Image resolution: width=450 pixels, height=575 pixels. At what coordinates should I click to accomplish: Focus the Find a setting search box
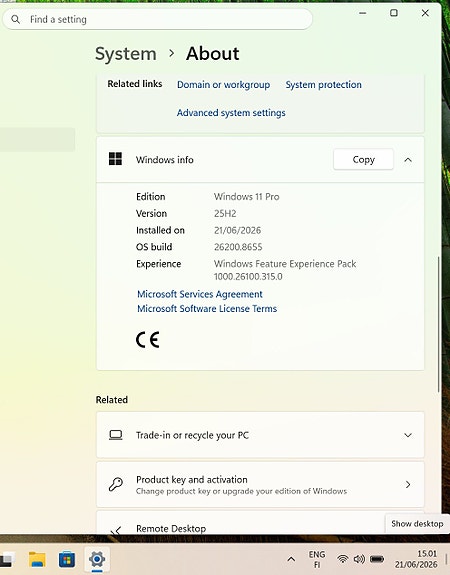[157, 19]
